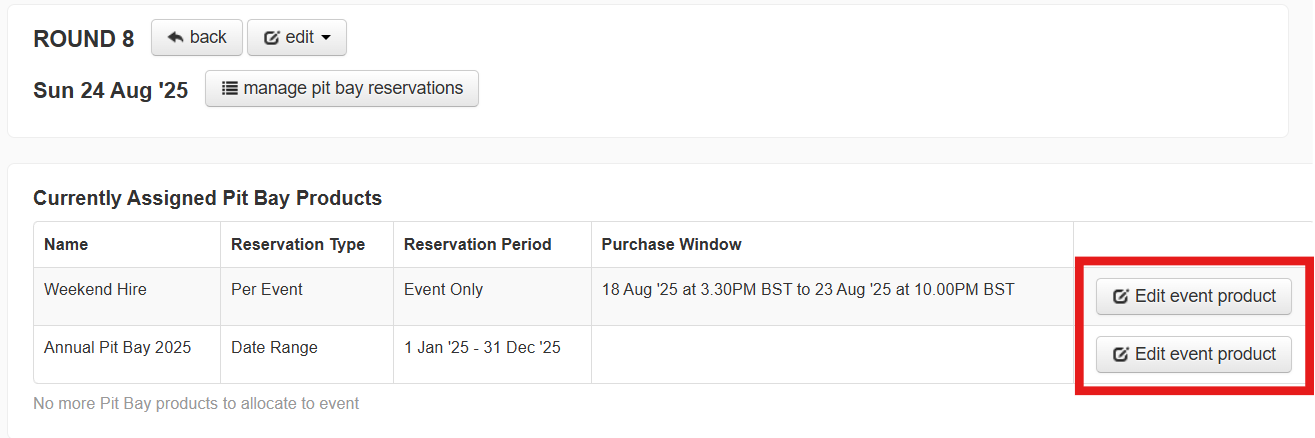Select the Annual Pit Bay 2025 cell

coord(127,354)
